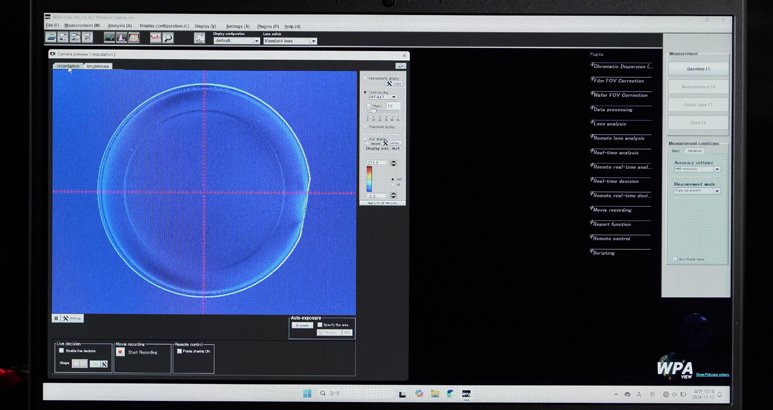Expand the Scripting plugin

click(x=621, y=252)
